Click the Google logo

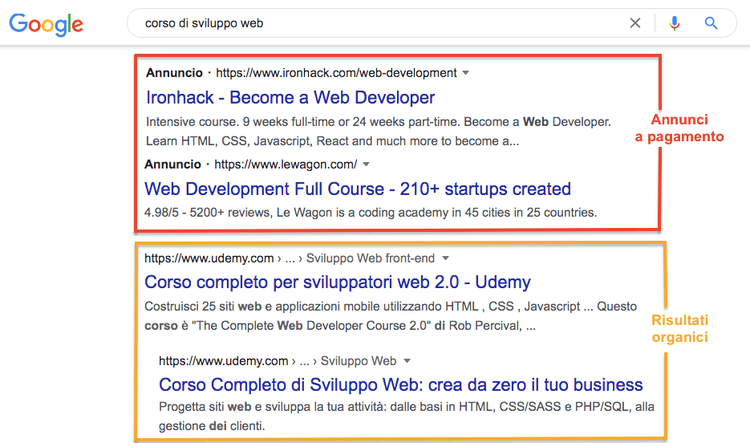pyautogui.click(x=46, y=24)
